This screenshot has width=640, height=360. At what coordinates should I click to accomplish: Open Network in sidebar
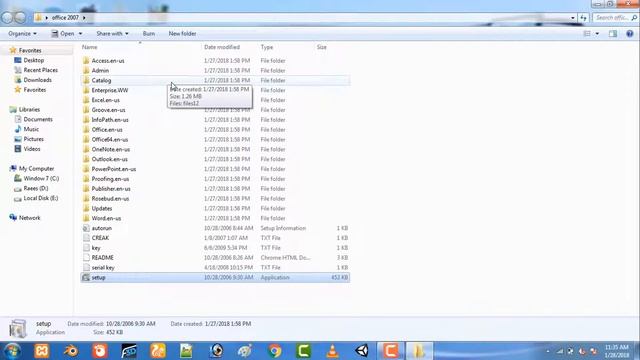[29, 218]
